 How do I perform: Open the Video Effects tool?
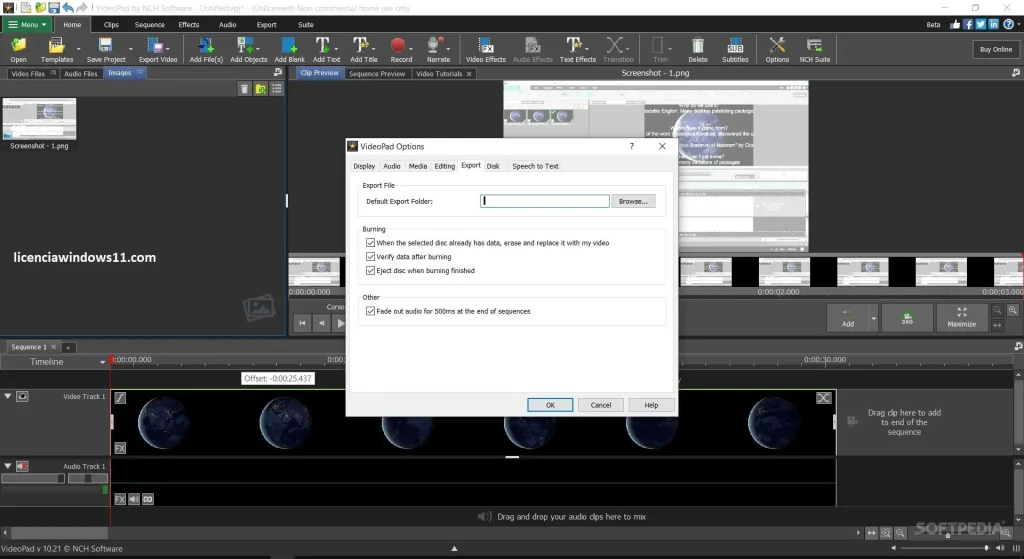tap(485, 50)
